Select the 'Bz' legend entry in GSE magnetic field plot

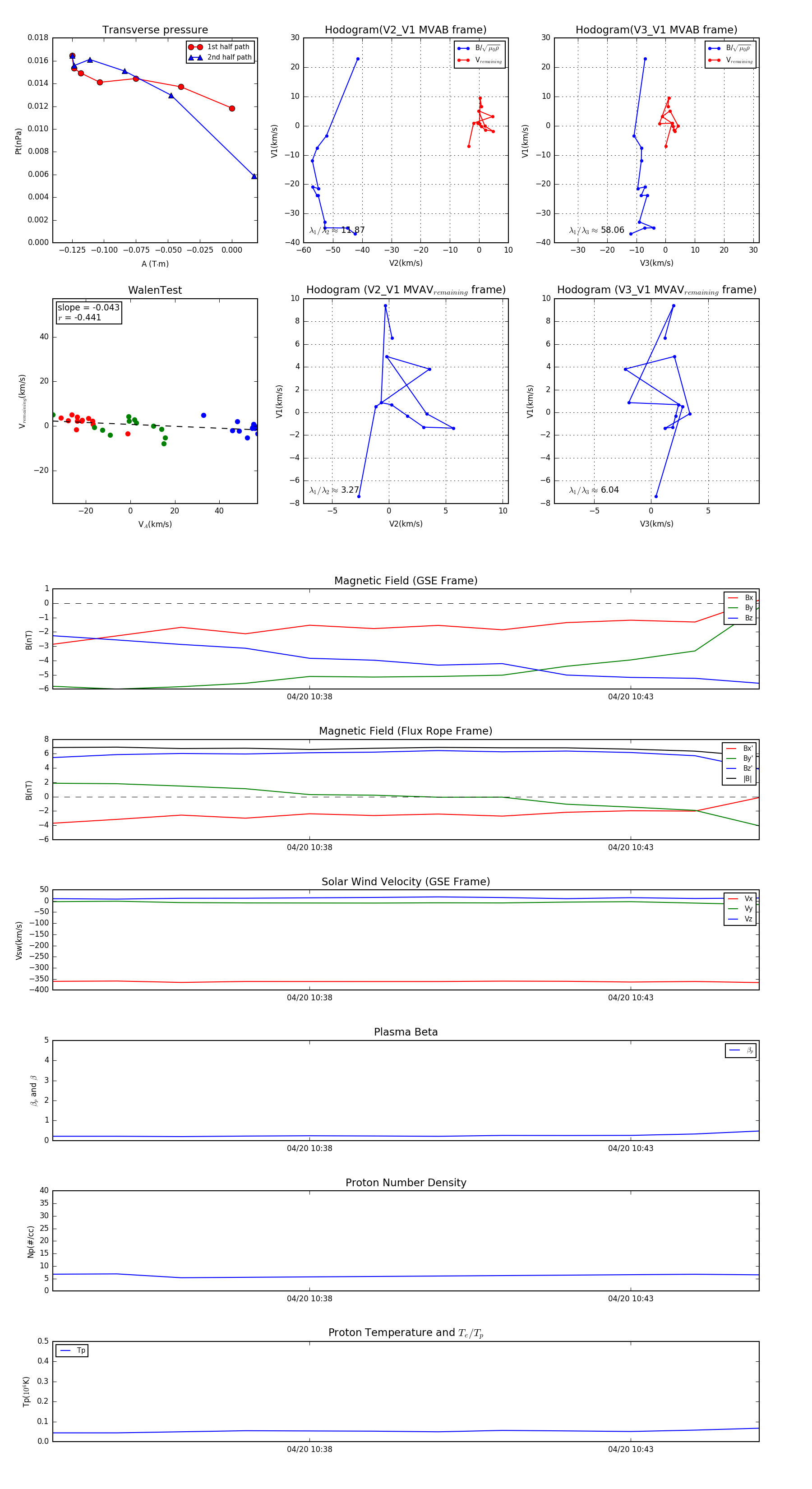click(740, 618)
